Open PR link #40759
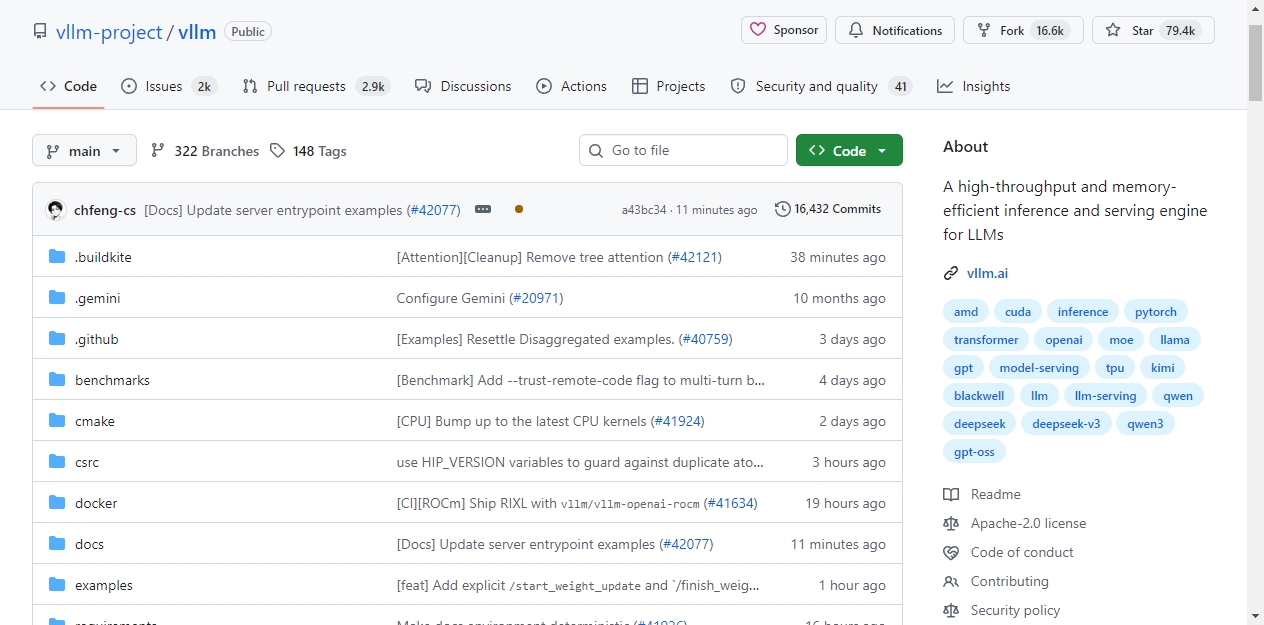Image resolution: width=1264 pixels, height=625 pixels. tap(706, 339)
